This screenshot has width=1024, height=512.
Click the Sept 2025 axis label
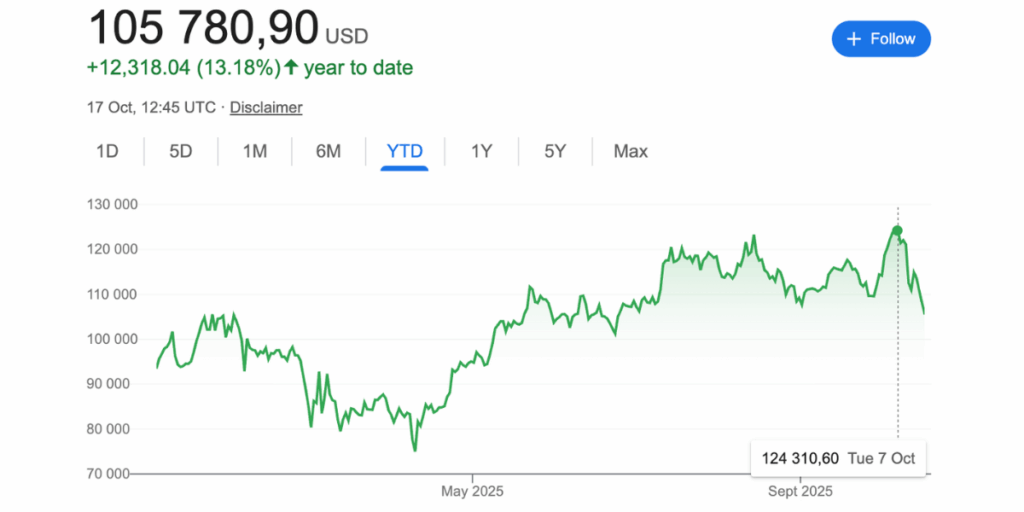coord(800,492)
